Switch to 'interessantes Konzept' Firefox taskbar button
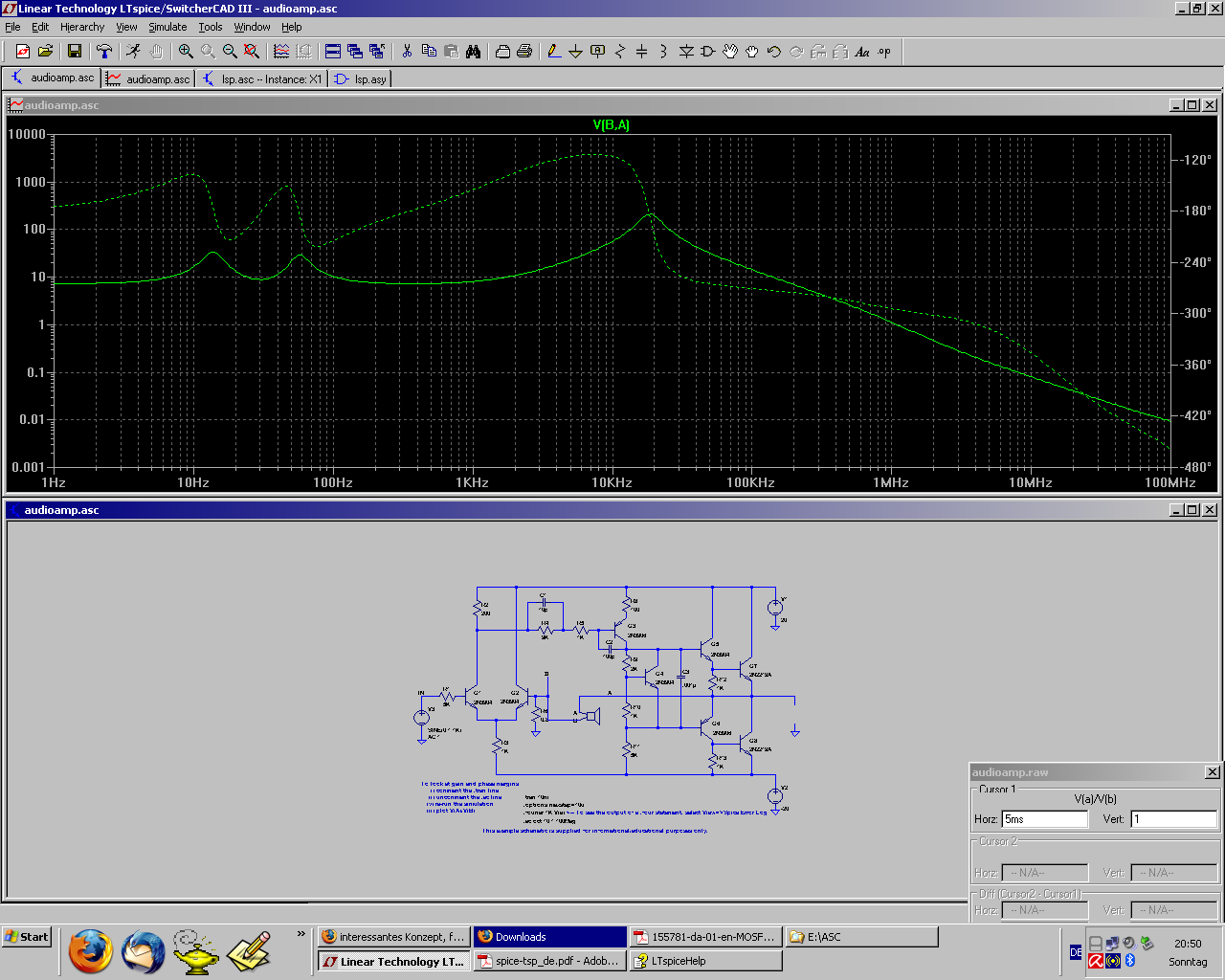This screenshot has height=980, width=1225. click(393, 937)
